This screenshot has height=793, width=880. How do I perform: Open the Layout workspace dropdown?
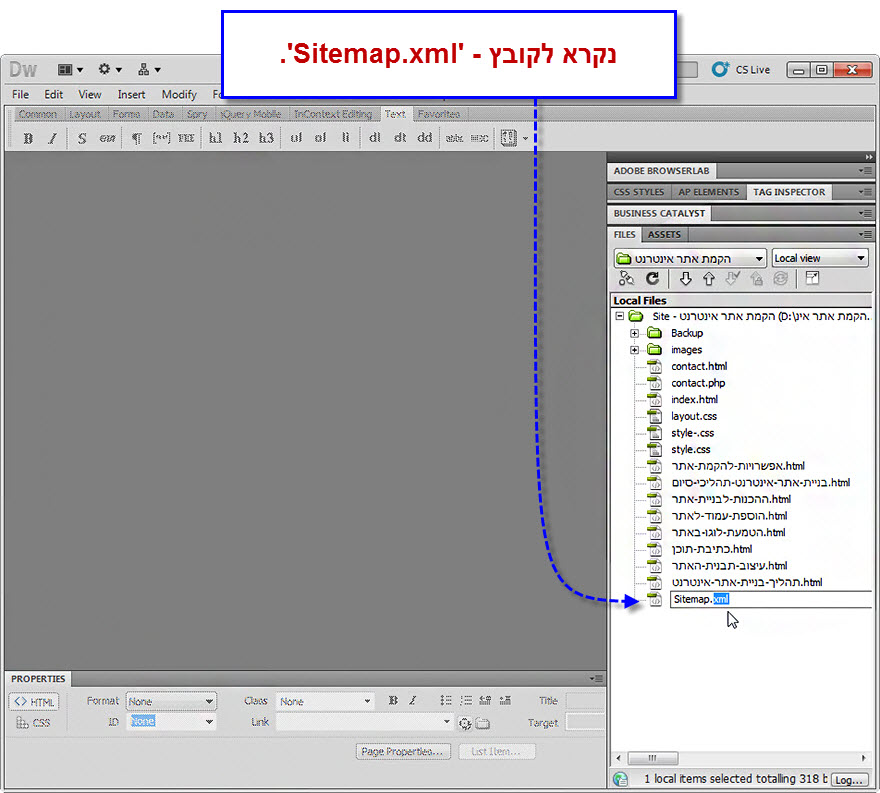[x=71, y=70]
